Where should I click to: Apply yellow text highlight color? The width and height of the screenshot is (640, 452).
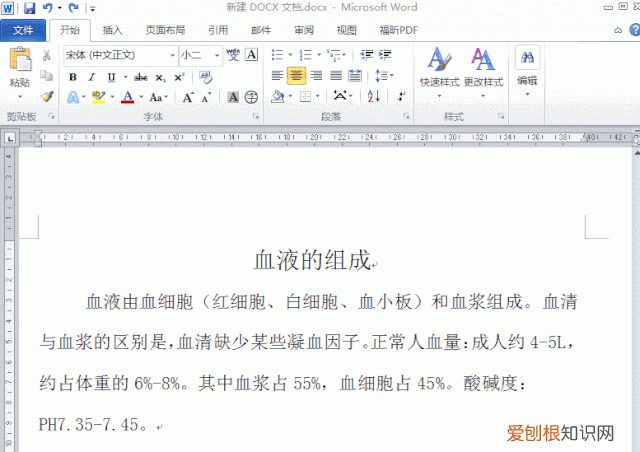click(x=99, y=97)
